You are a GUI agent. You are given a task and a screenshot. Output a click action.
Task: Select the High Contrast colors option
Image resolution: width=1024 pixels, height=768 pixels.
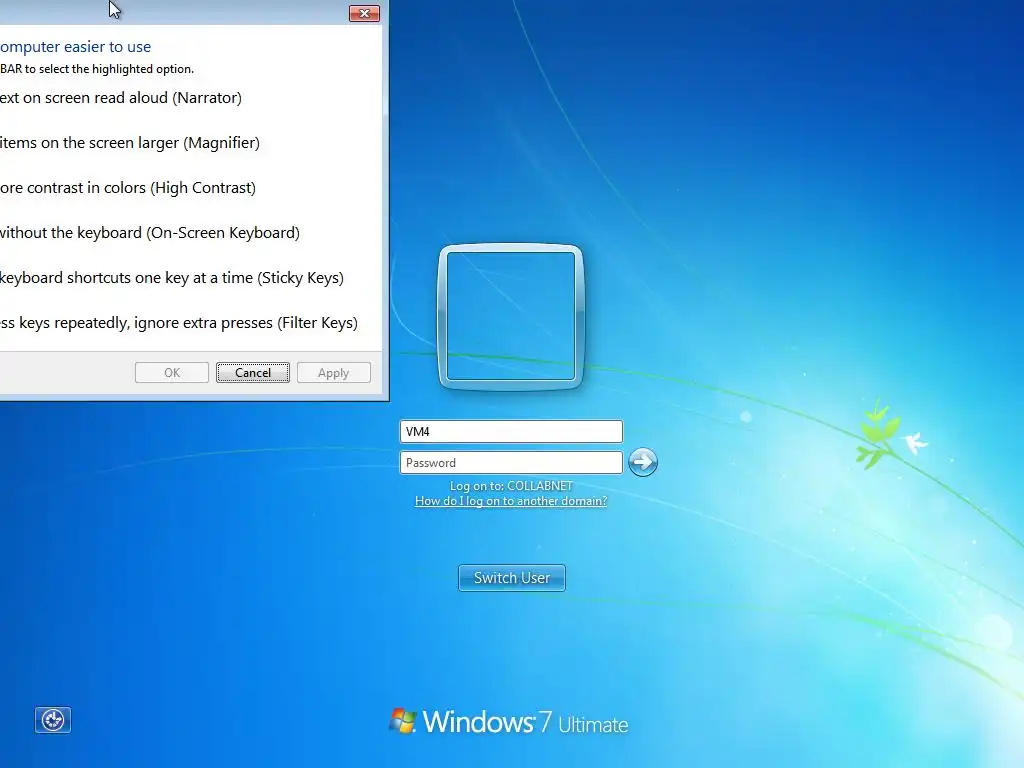pyautogui.click(x=128, y=188)
